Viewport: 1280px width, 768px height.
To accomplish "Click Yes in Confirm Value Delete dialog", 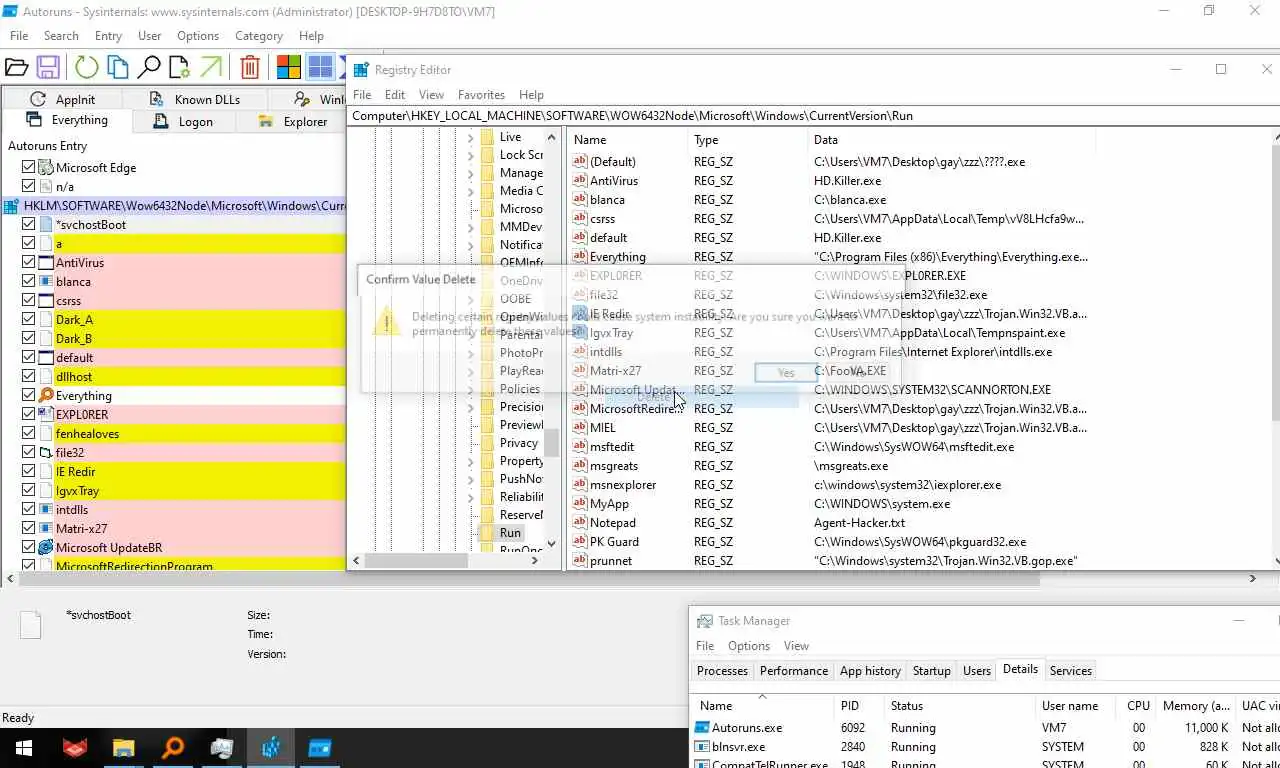I will click(x=786, y=373).
